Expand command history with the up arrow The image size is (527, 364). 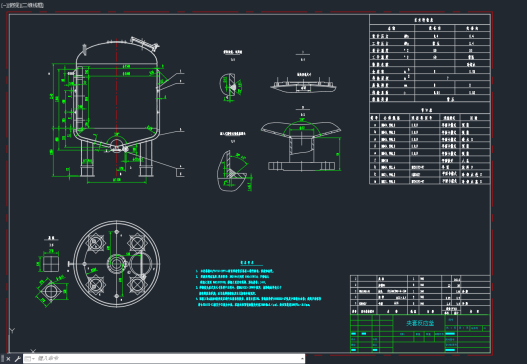coord(302,359)
